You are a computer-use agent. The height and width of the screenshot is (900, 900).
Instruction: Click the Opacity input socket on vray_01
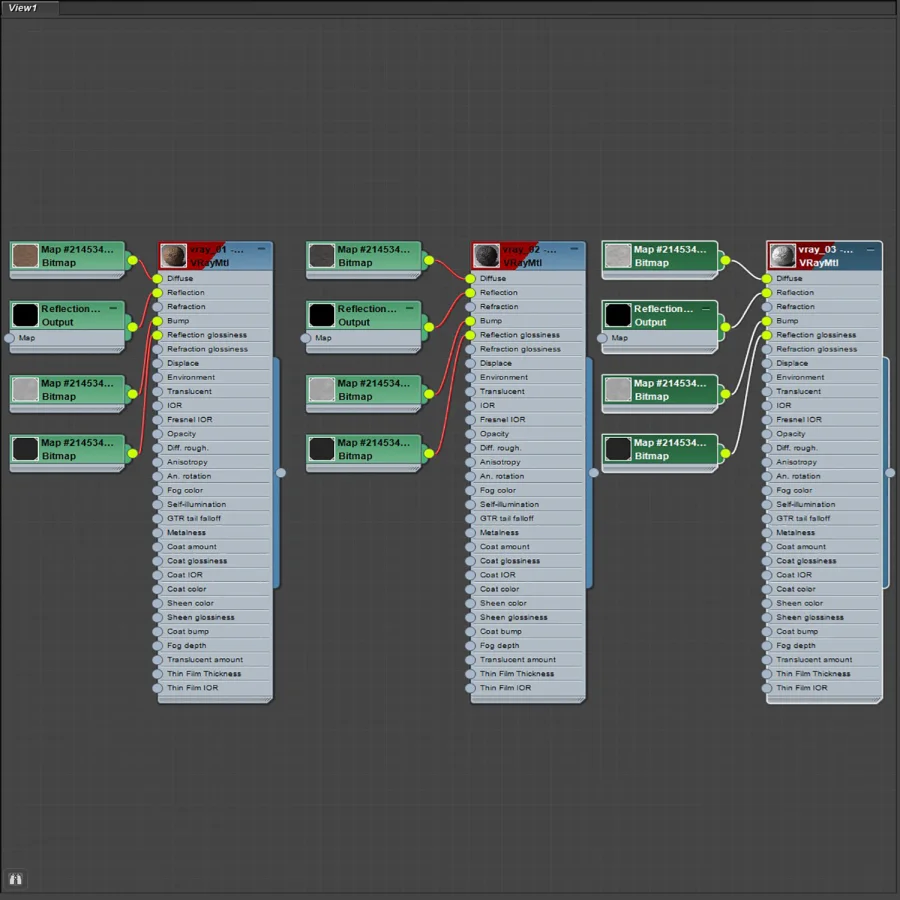(157, 434)
